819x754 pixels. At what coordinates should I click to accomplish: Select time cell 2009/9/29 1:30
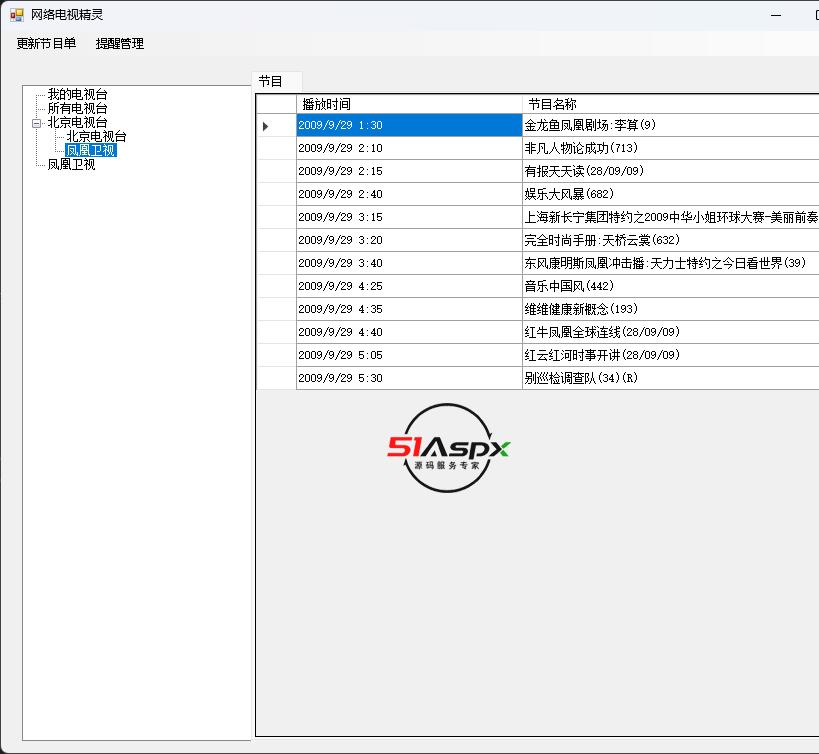pyautogui.click(x=409, y=125)
